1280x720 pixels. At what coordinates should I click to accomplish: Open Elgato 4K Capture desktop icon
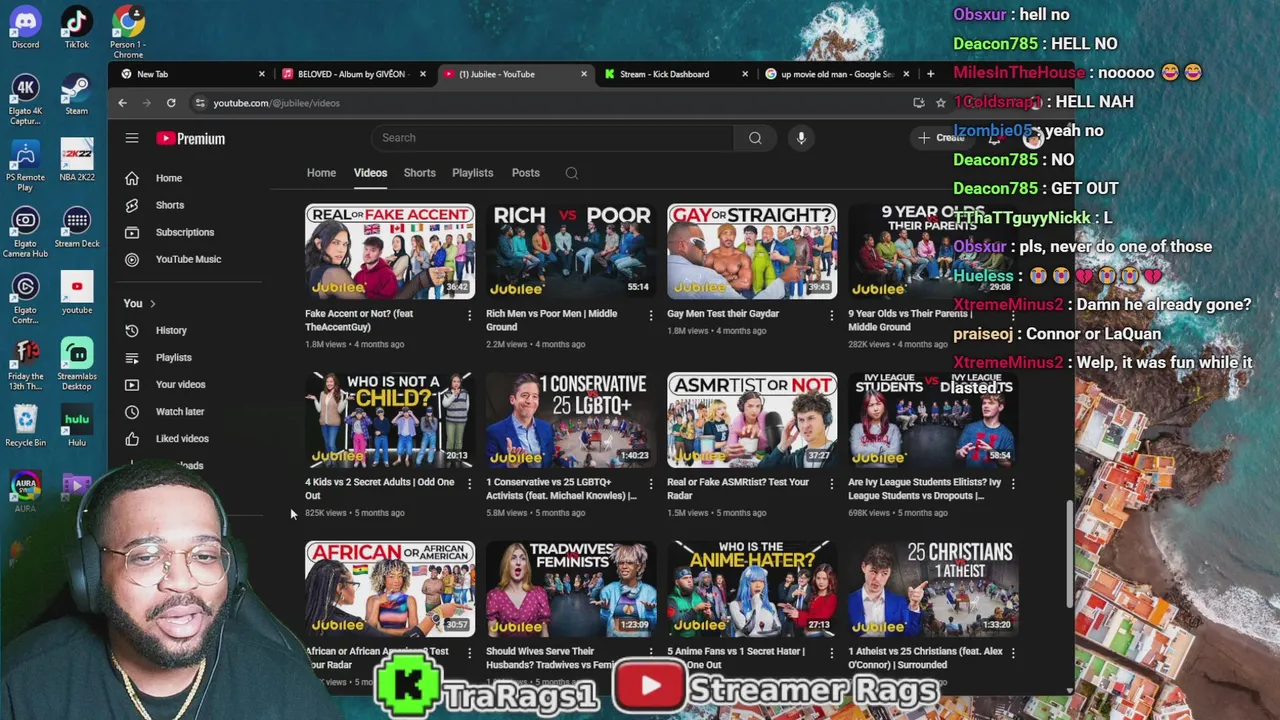pos(25,100)
